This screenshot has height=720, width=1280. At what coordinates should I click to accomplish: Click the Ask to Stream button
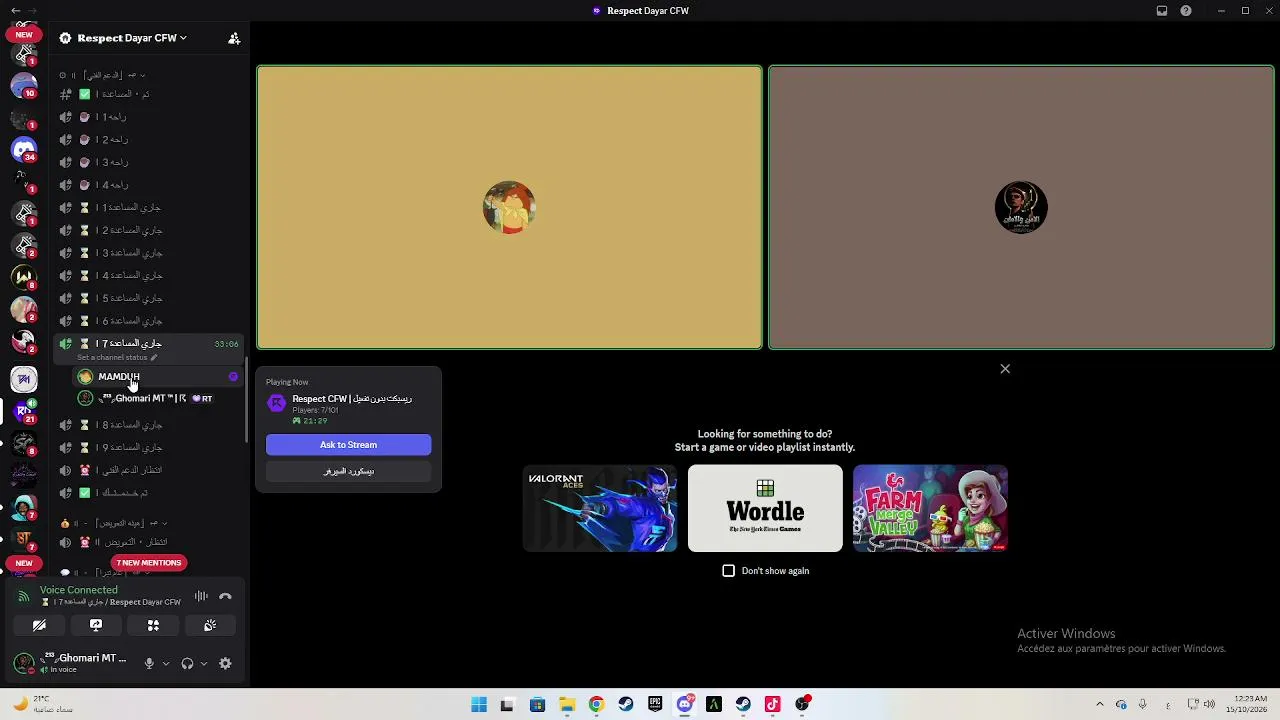tap(348, 445)
